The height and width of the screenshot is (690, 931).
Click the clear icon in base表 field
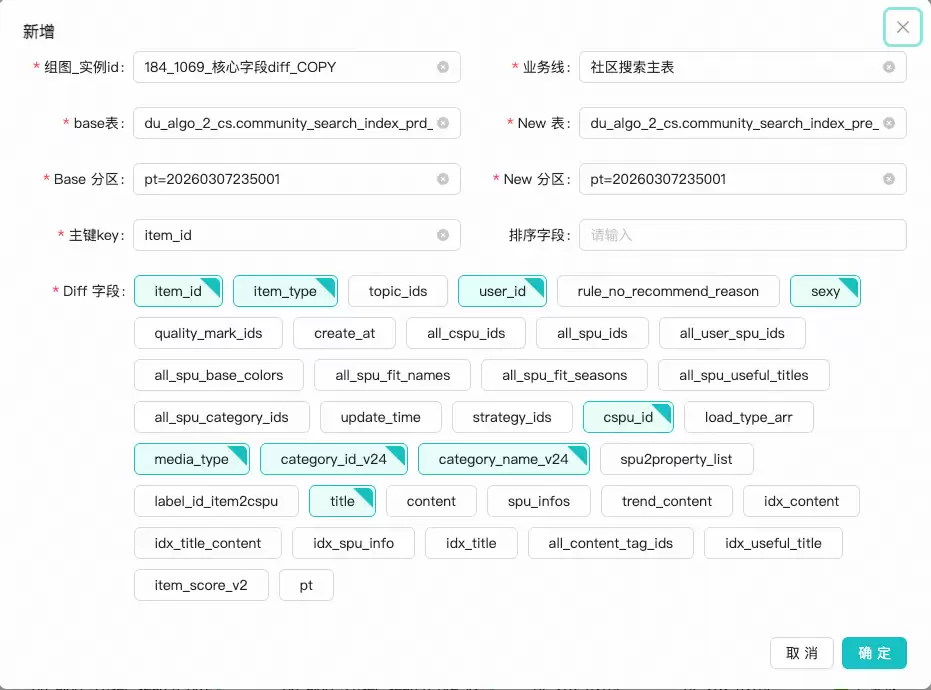tap(443, 123)
